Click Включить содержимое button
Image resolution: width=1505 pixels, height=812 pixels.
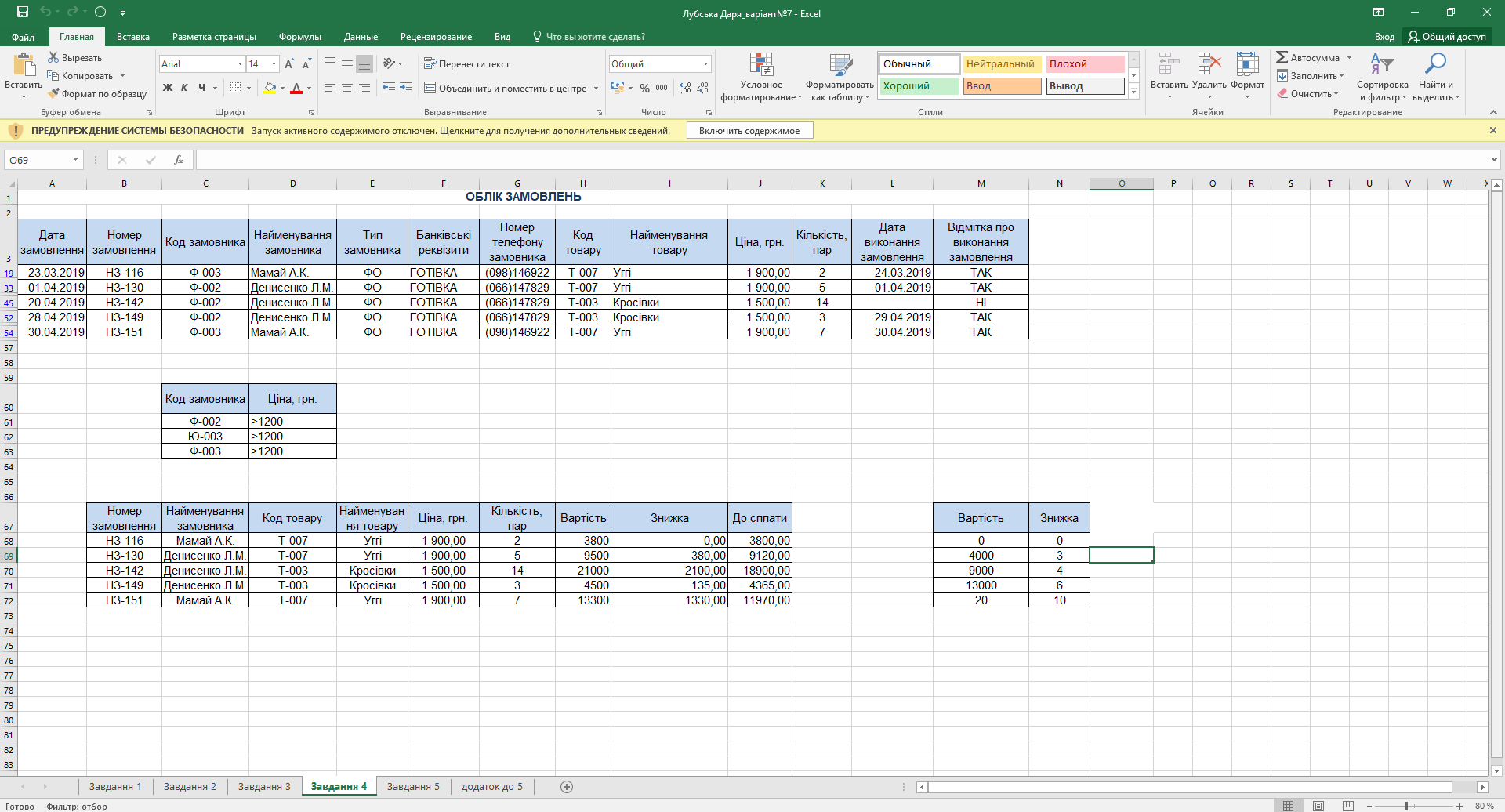(x=749, y=131)
